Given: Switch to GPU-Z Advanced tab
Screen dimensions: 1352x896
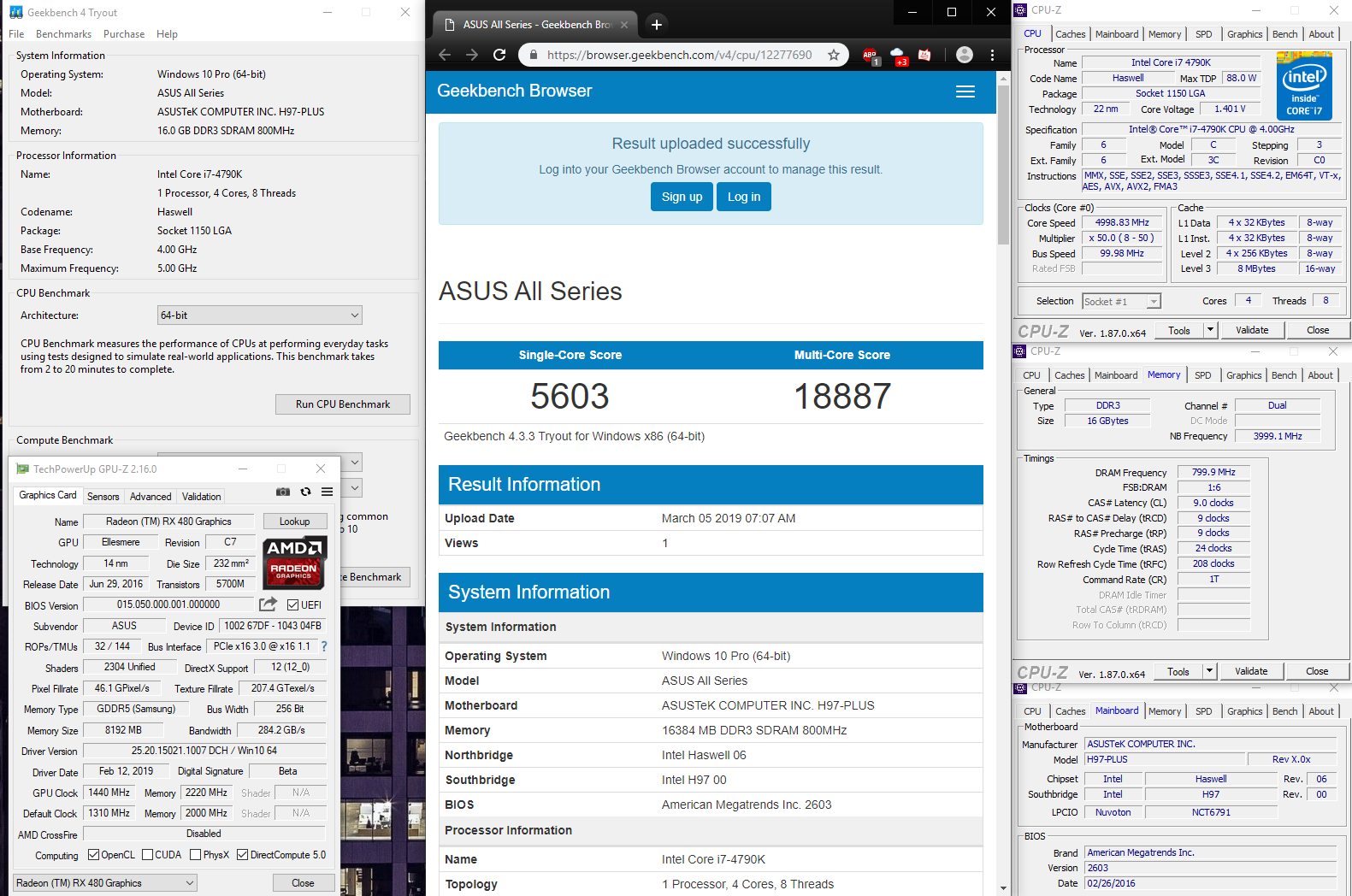Looking at the screenshot, I should pos(151,497).
